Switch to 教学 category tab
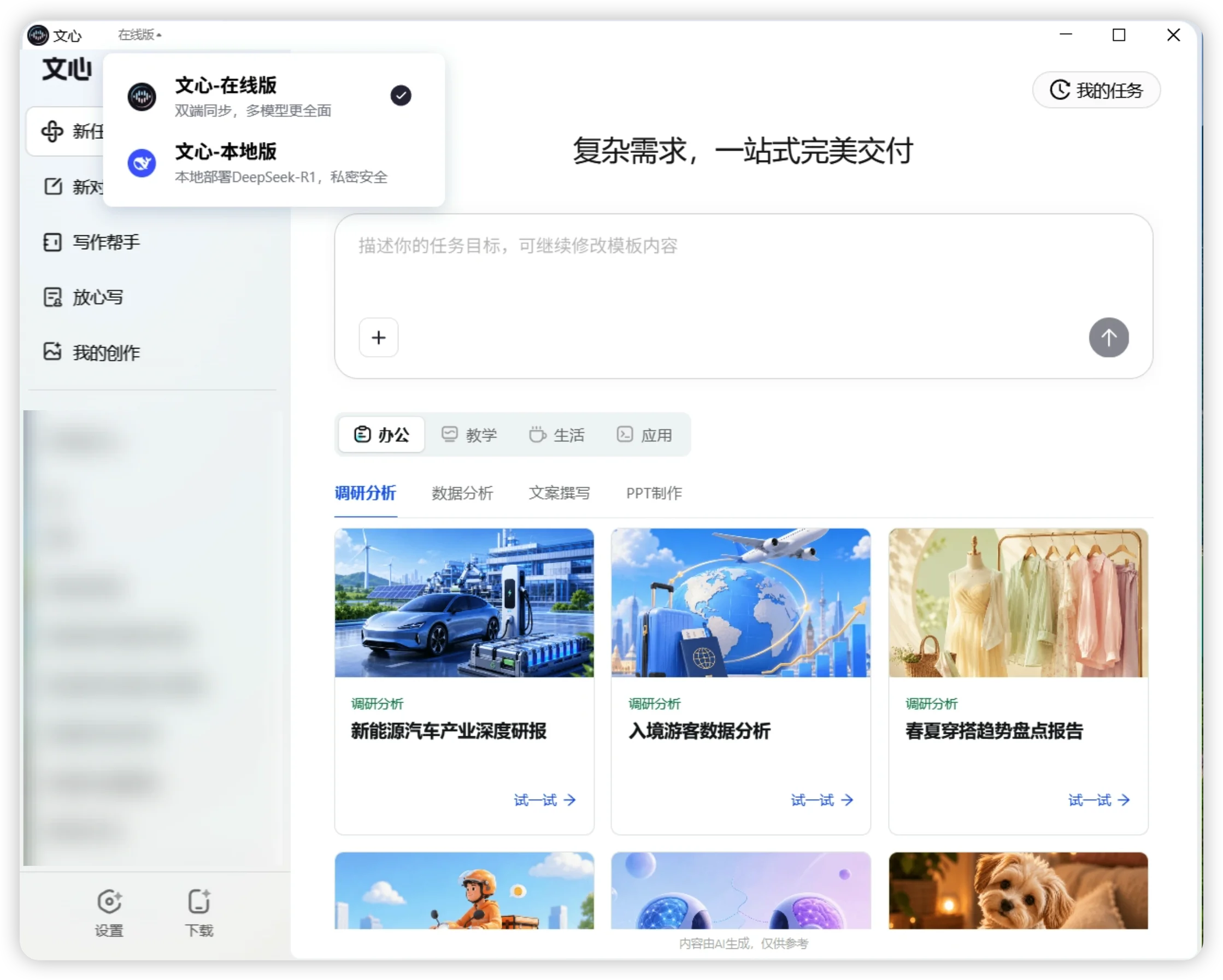The height and width of the screenshot is (980, 1223). click(x=469, y=434)
